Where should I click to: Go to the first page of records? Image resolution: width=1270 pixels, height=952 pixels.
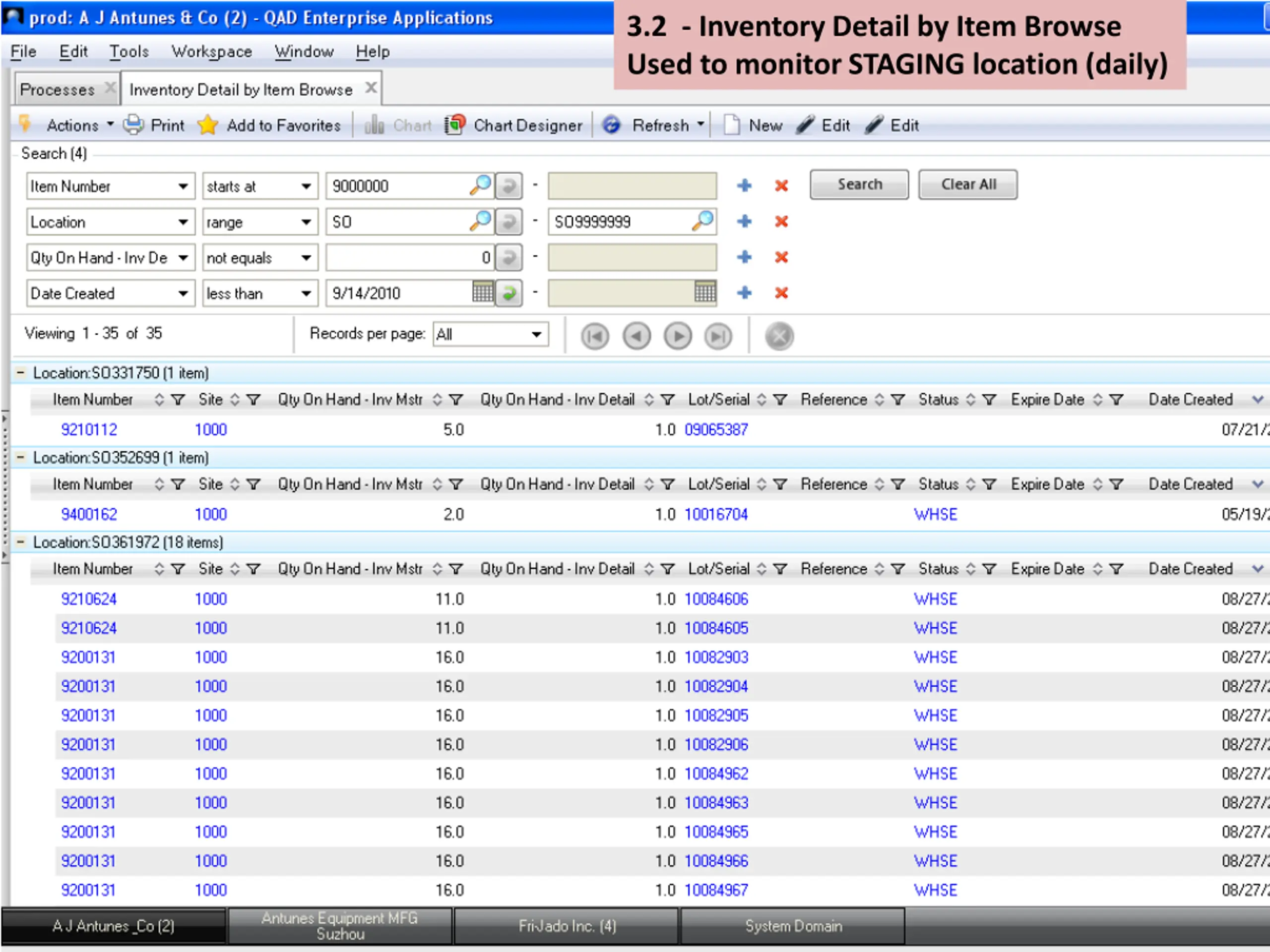595,336
